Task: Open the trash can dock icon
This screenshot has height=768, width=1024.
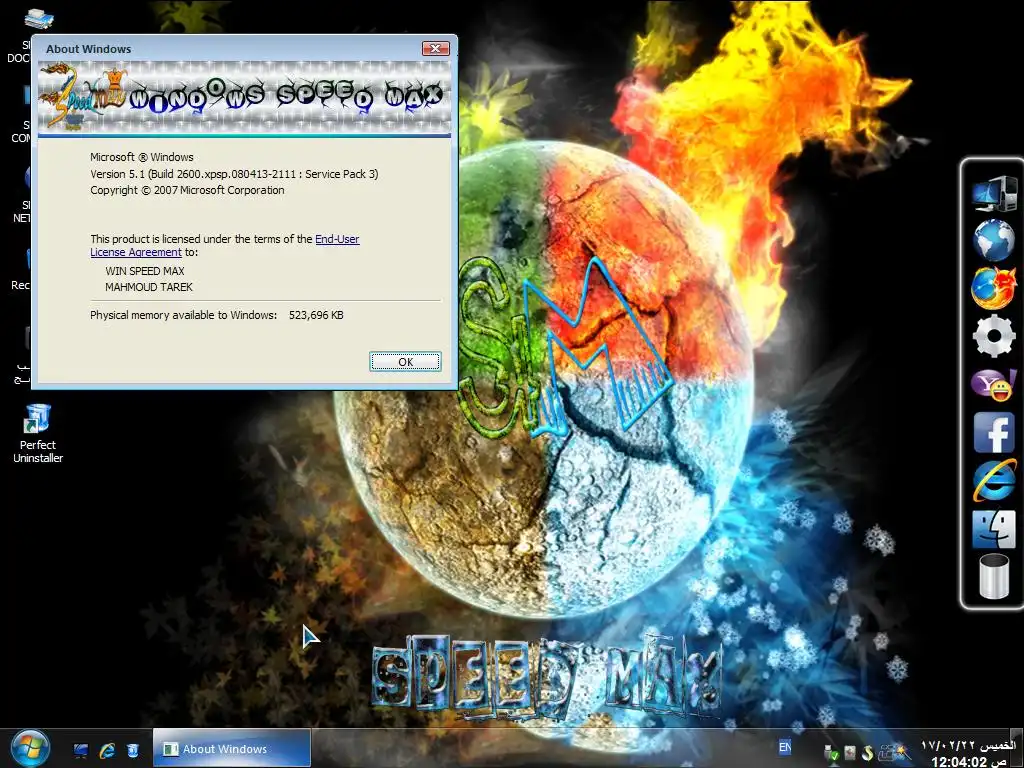Action: (x=994, y=576)
